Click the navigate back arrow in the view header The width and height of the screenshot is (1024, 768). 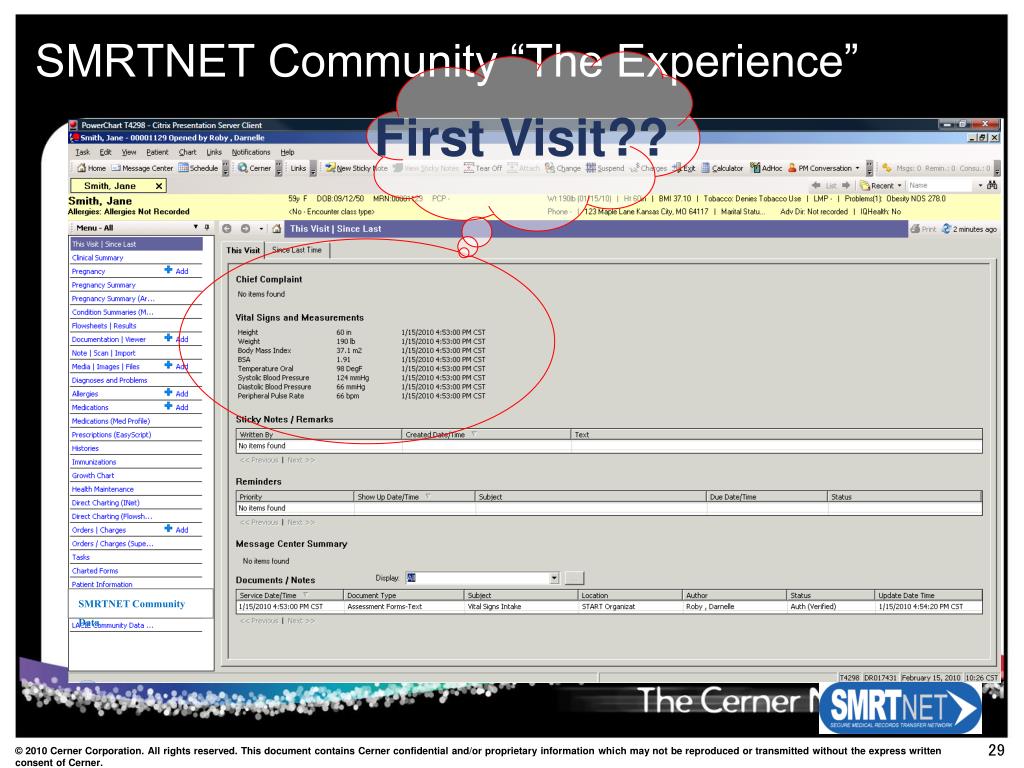tap(227, 229)
